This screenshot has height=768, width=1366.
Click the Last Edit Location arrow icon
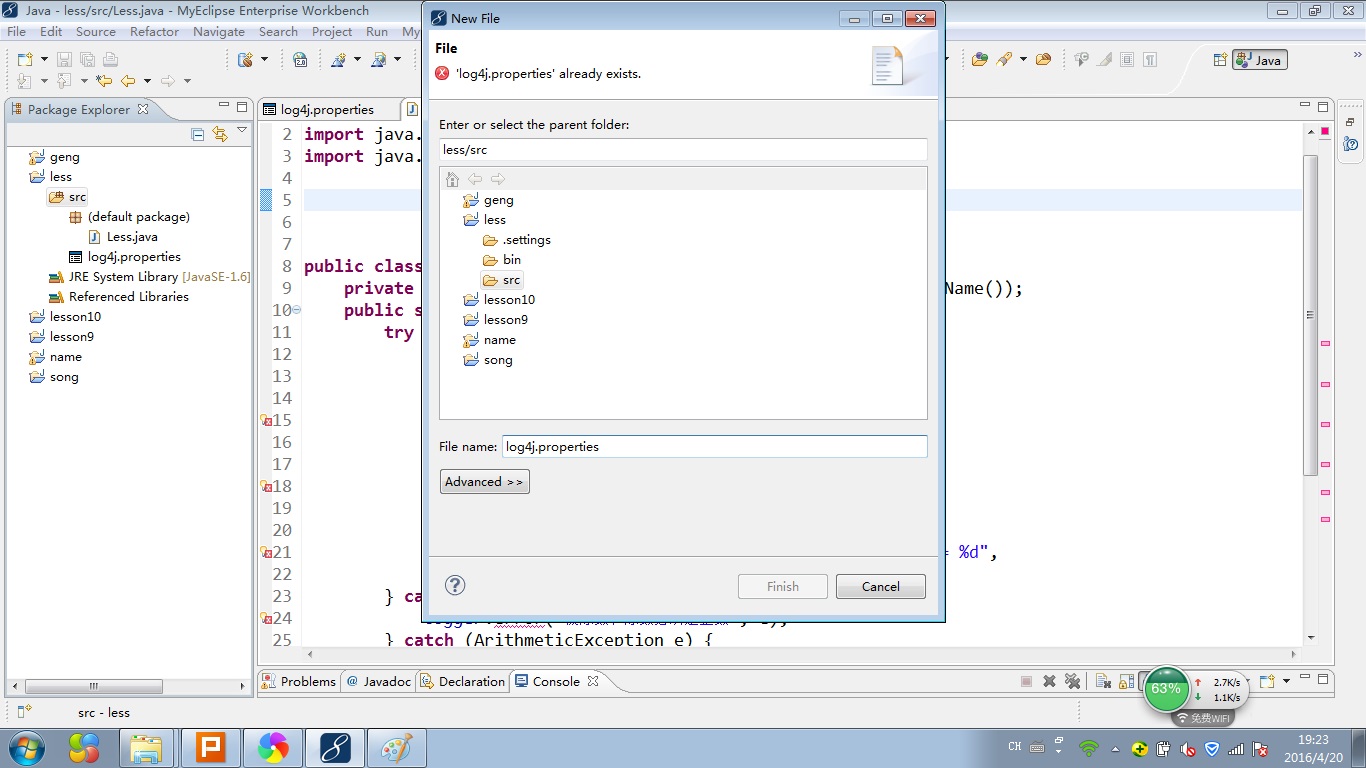coord(104,81)
